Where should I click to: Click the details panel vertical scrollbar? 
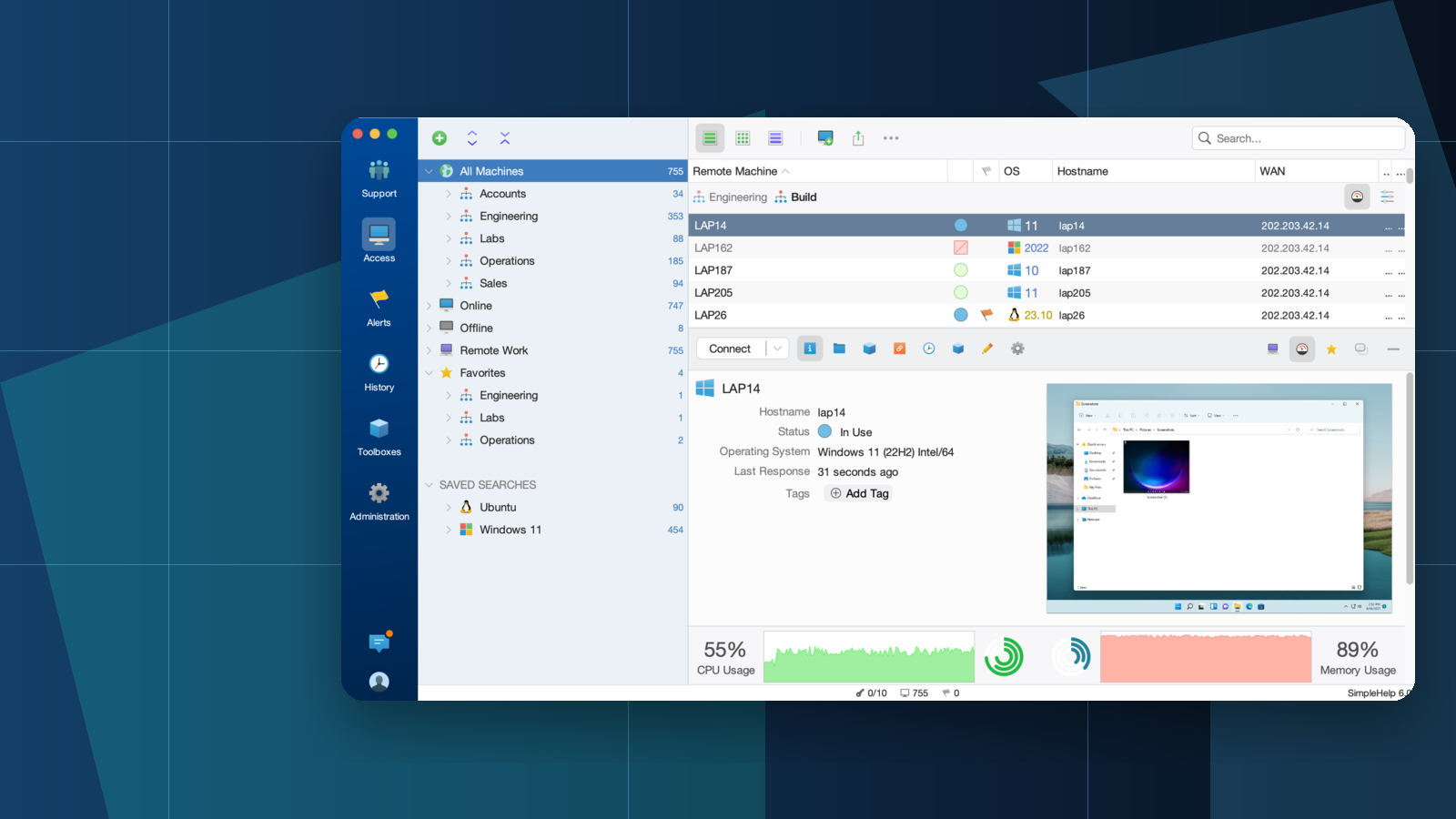pos(1410,479)
